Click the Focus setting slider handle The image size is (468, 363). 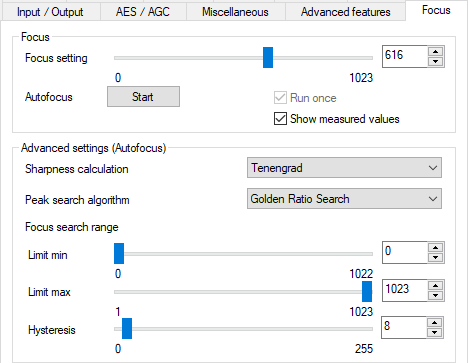click(x=268, y=57)
